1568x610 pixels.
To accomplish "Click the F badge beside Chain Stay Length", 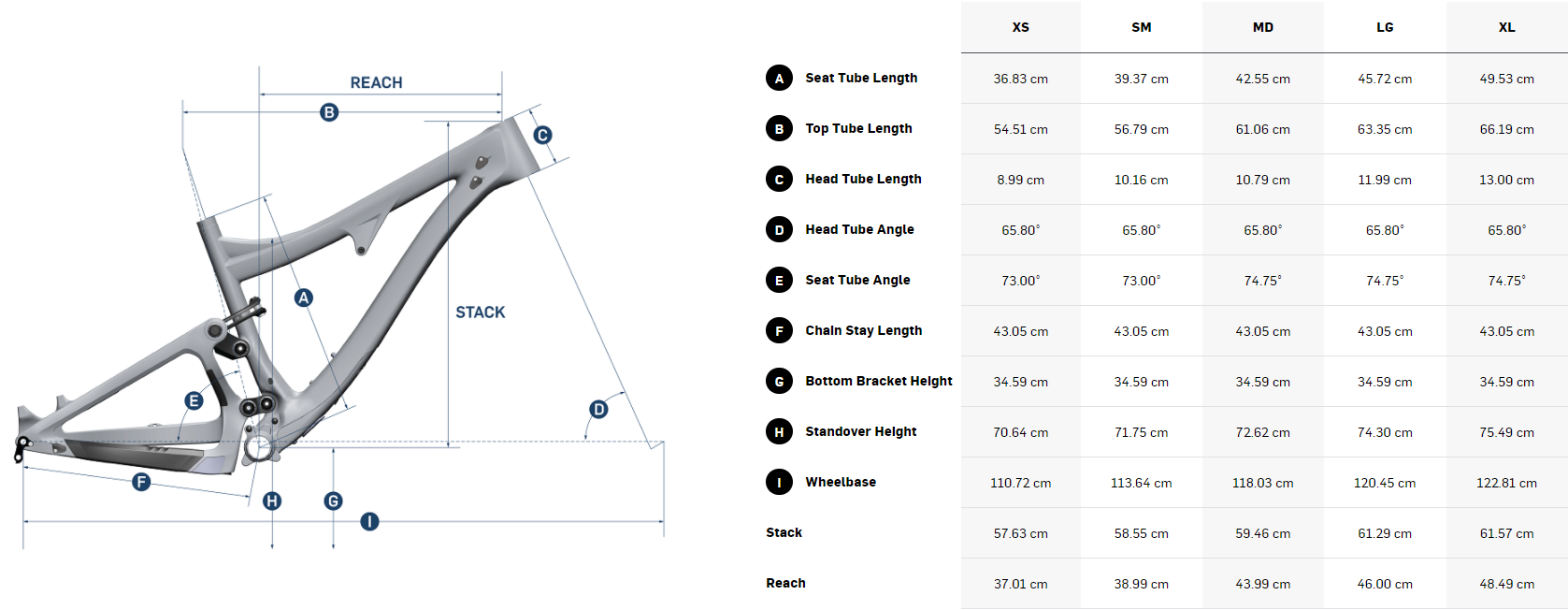I will (x=779, y=331).
